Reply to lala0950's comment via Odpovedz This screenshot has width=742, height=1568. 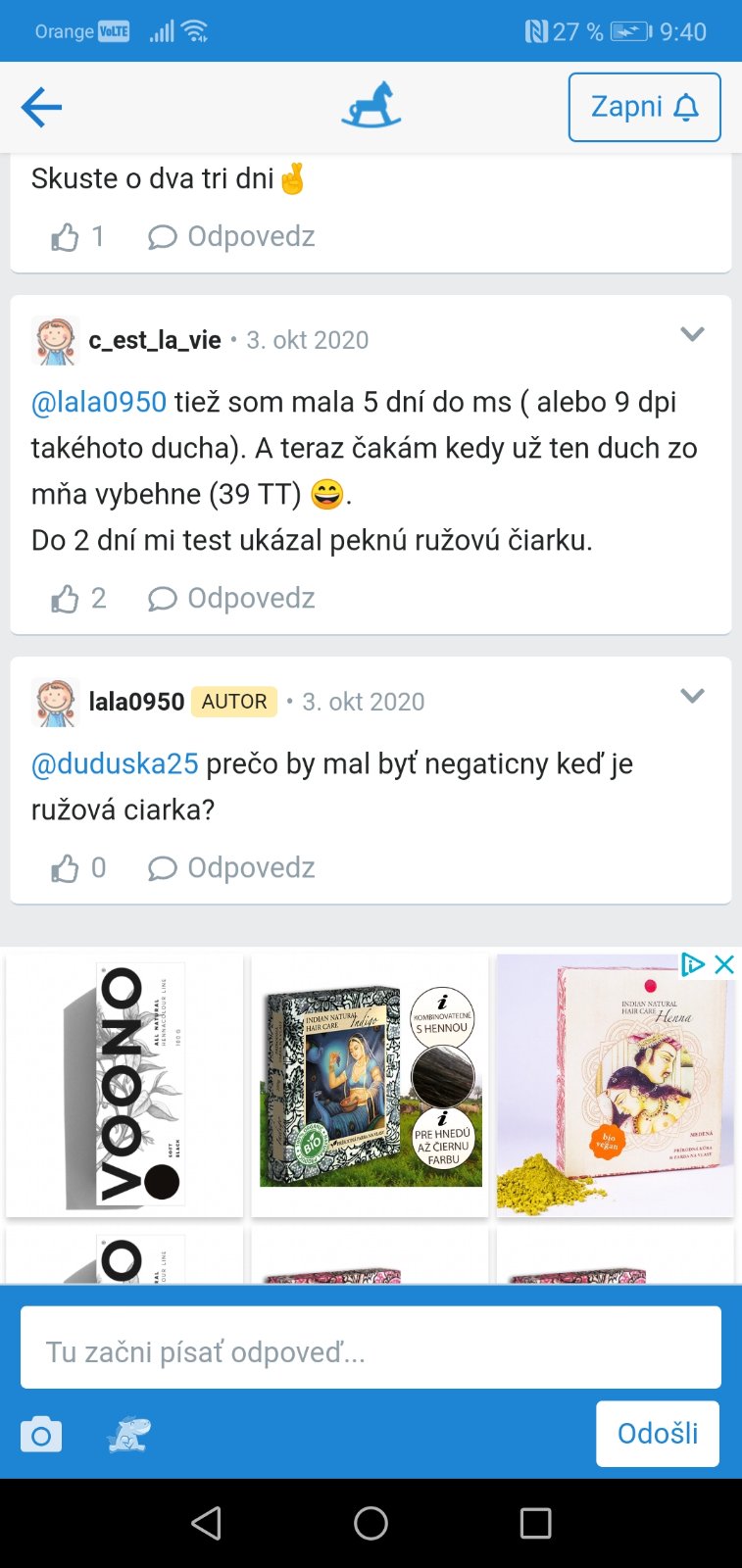pyautogui.click(x=231, y=868)
